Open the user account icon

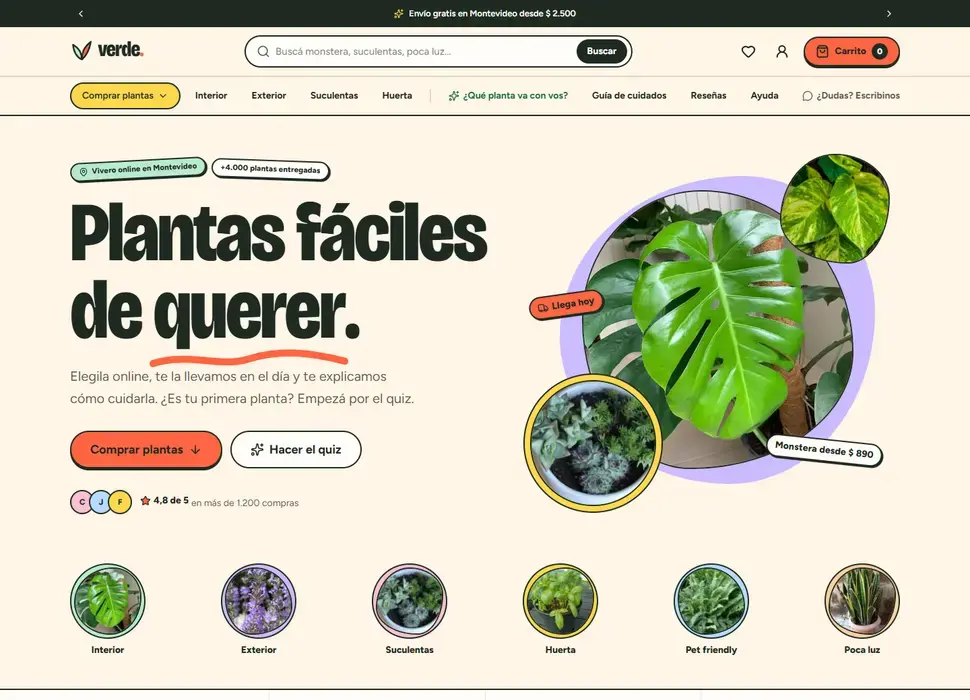[782, 51]
